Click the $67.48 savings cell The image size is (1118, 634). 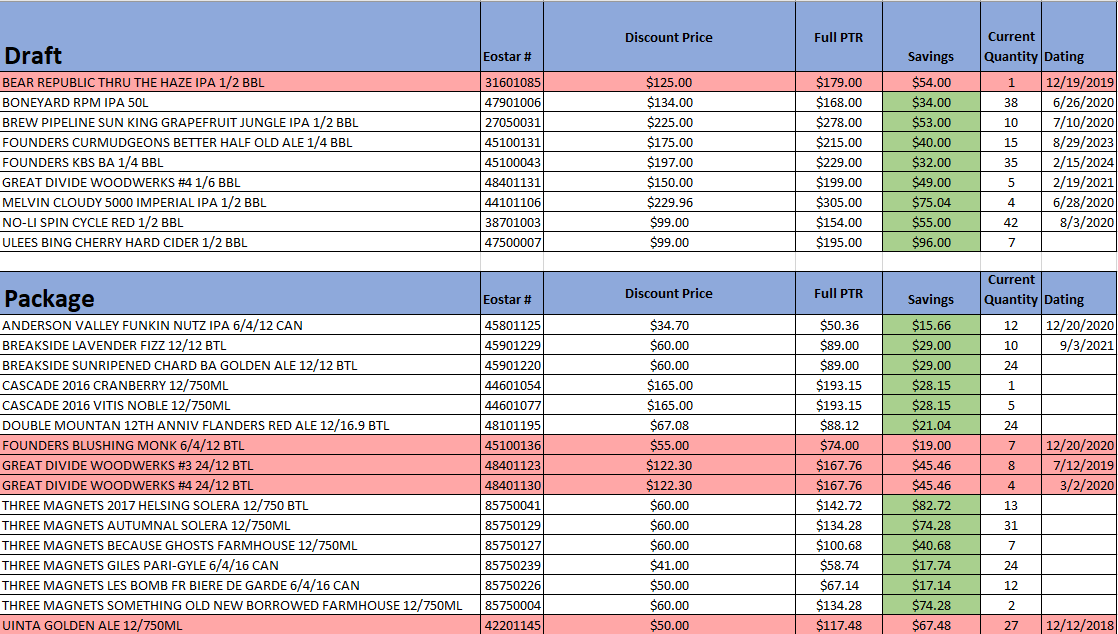[x=931, y=625]
